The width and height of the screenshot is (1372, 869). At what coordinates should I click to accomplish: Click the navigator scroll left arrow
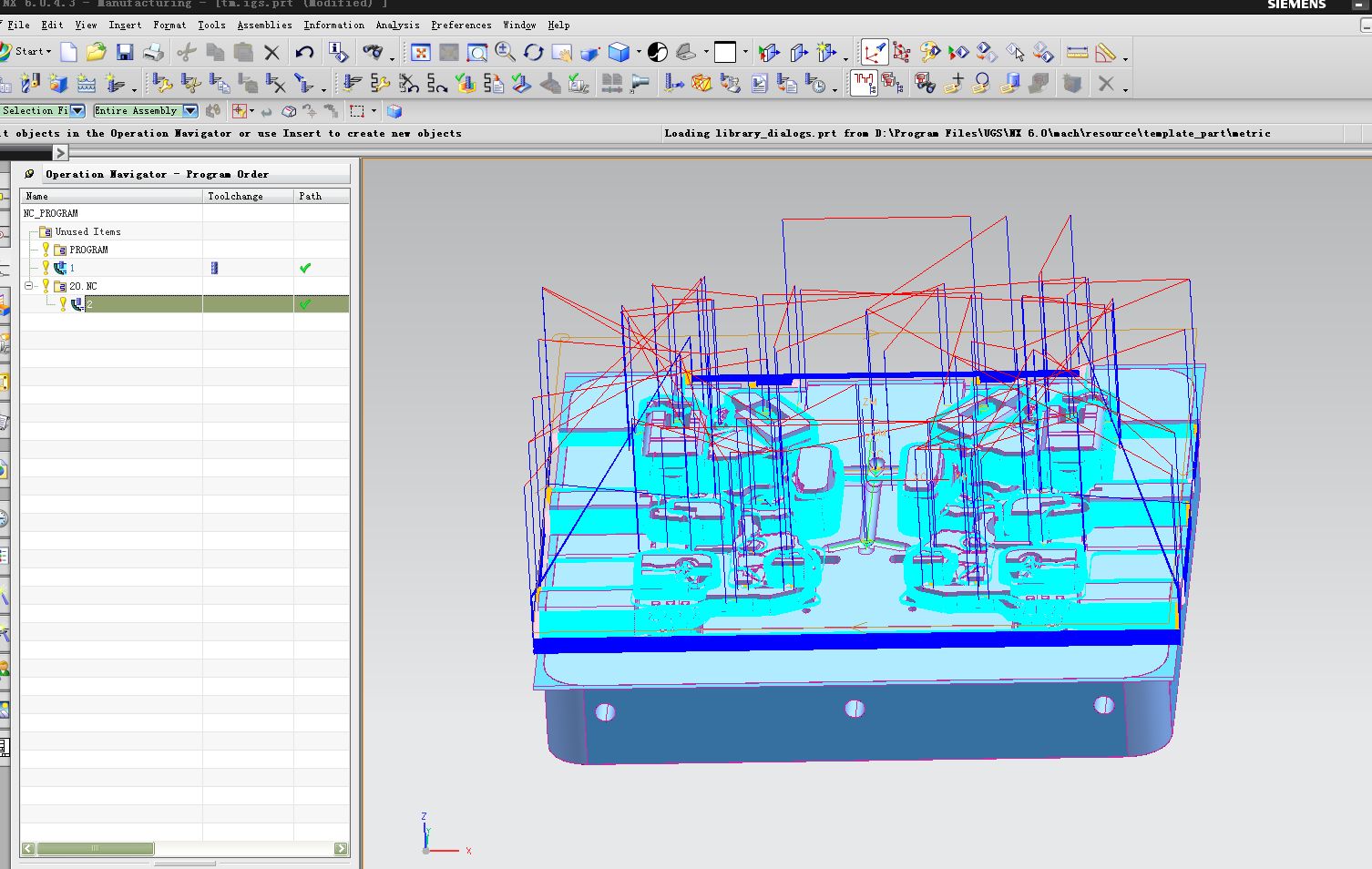[28, 848]
